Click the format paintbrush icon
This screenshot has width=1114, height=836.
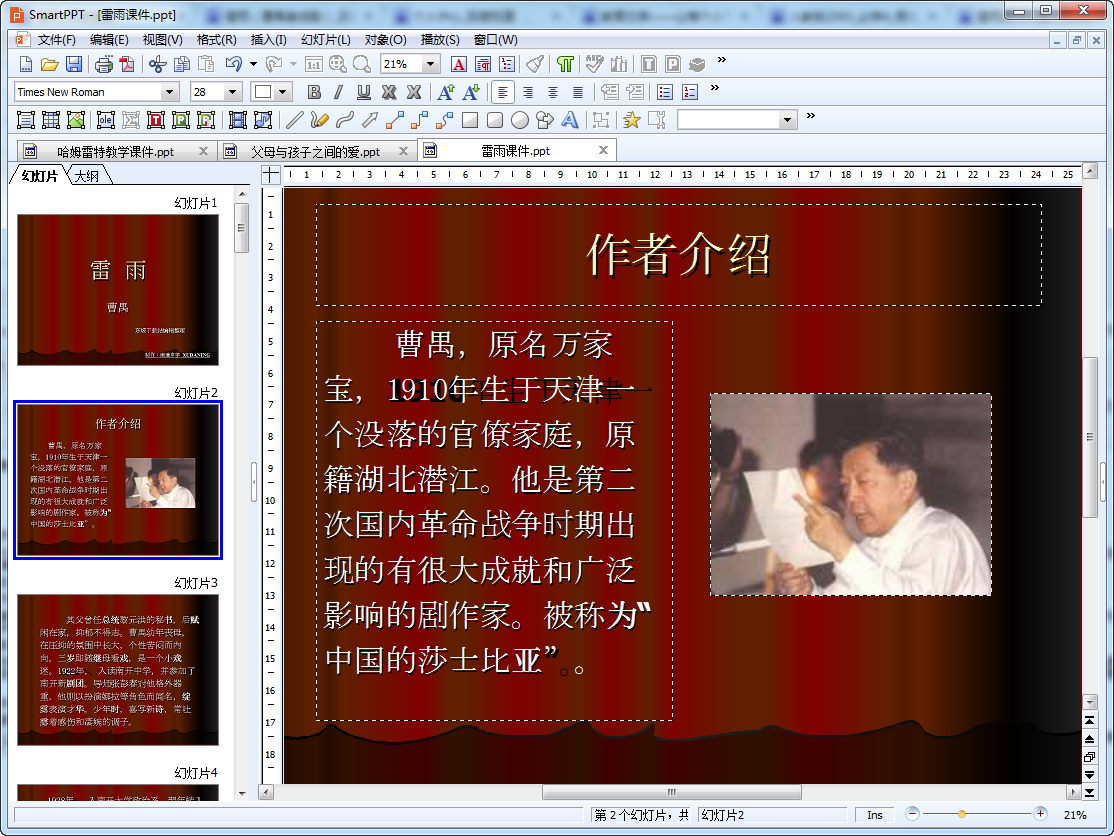pos(535,65)
